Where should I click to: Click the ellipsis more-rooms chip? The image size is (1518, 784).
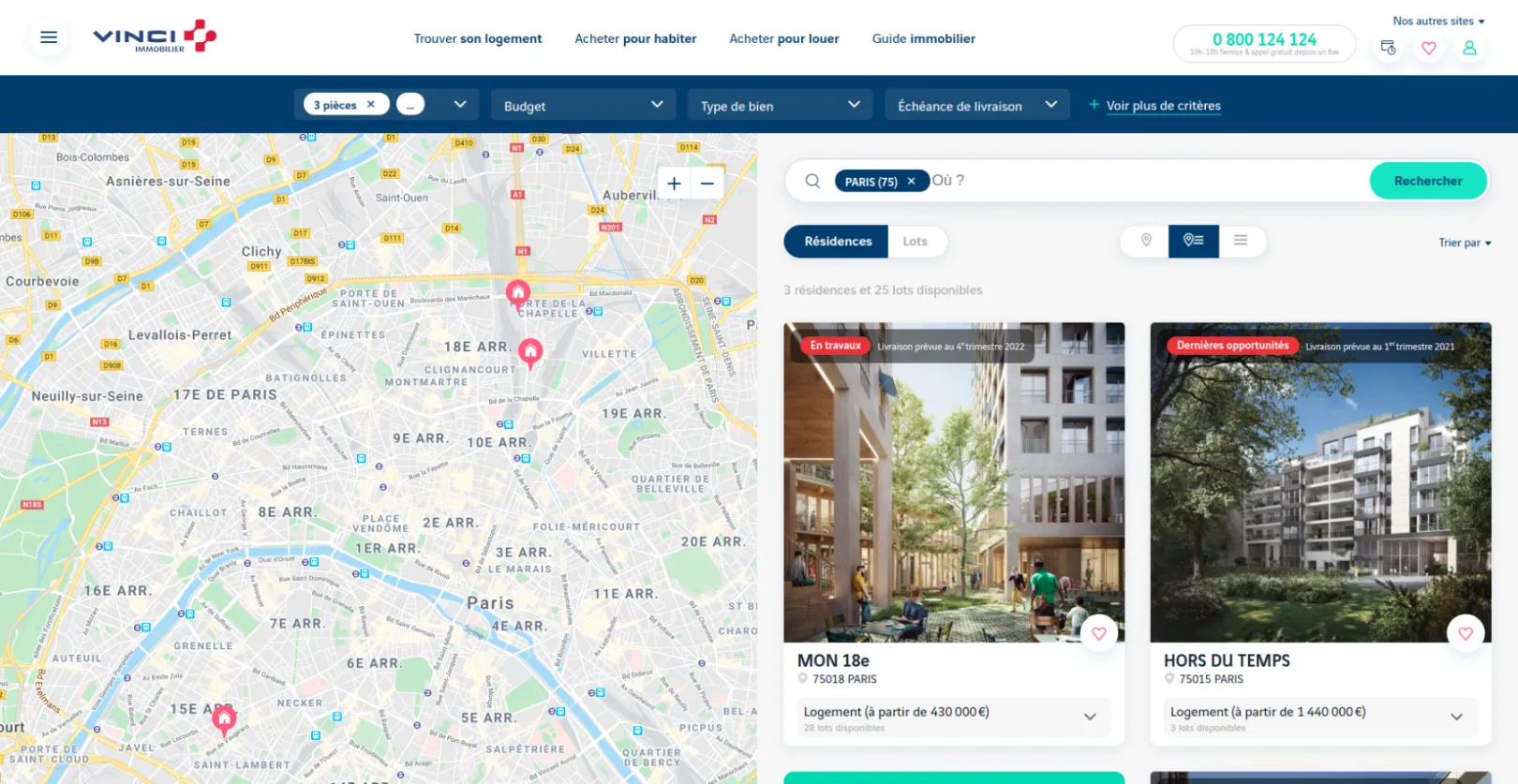410,105
